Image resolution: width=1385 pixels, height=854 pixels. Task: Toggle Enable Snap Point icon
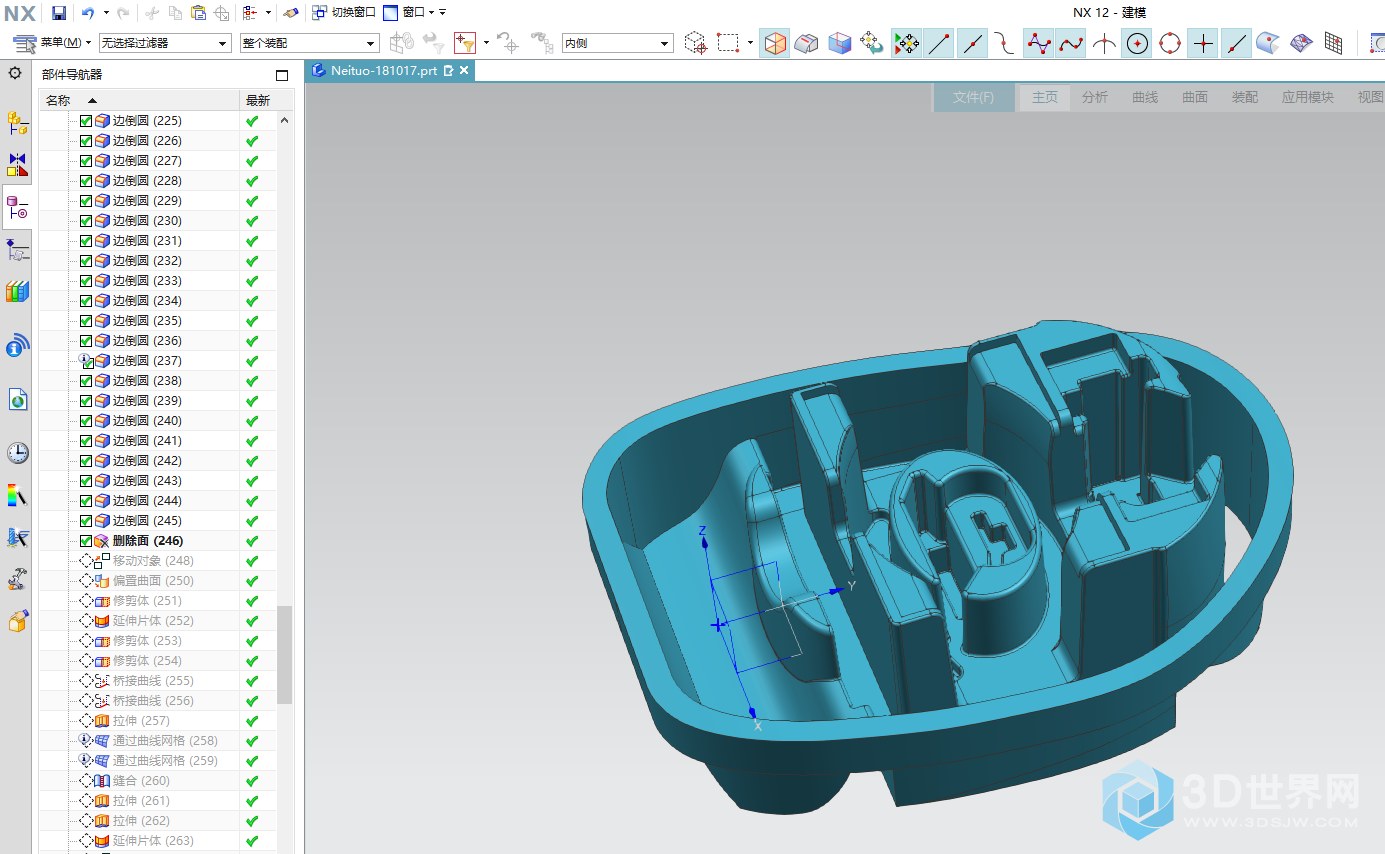tap(906, 43)
